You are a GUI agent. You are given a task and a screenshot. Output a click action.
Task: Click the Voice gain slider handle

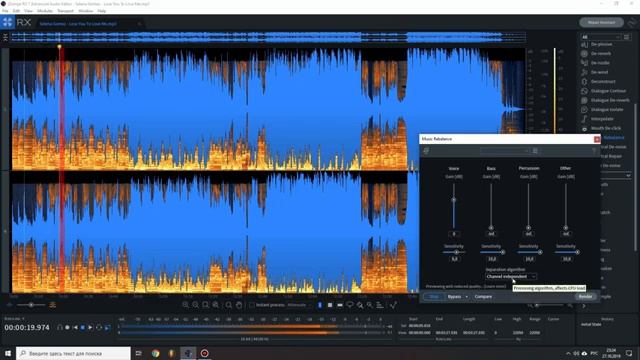tap(453, 200)
